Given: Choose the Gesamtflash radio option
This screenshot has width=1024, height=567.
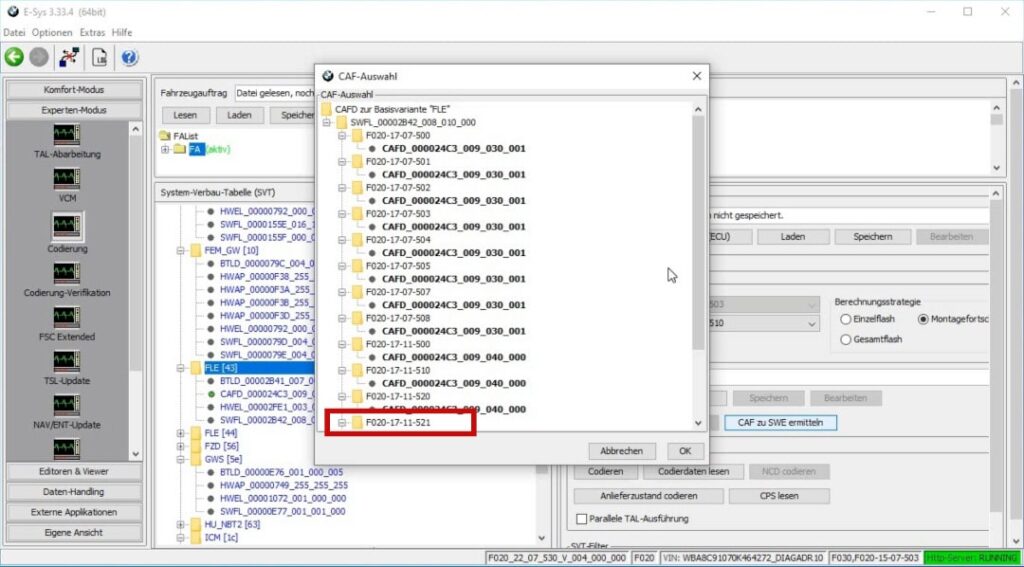Looking at the screenshot, I should coord(846,339).
